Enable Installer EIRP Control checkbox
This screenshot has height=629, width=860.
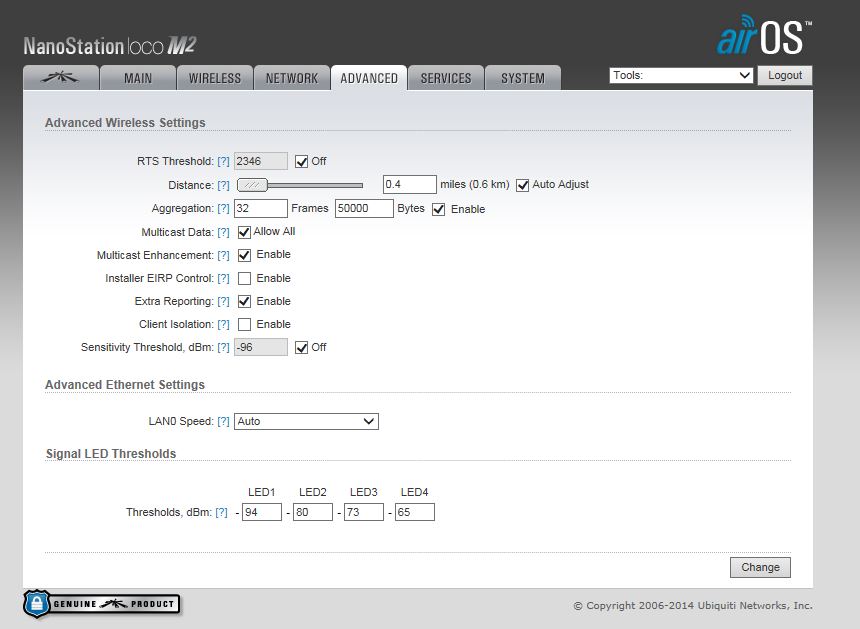pyautogui.click(x=244, y=279)
